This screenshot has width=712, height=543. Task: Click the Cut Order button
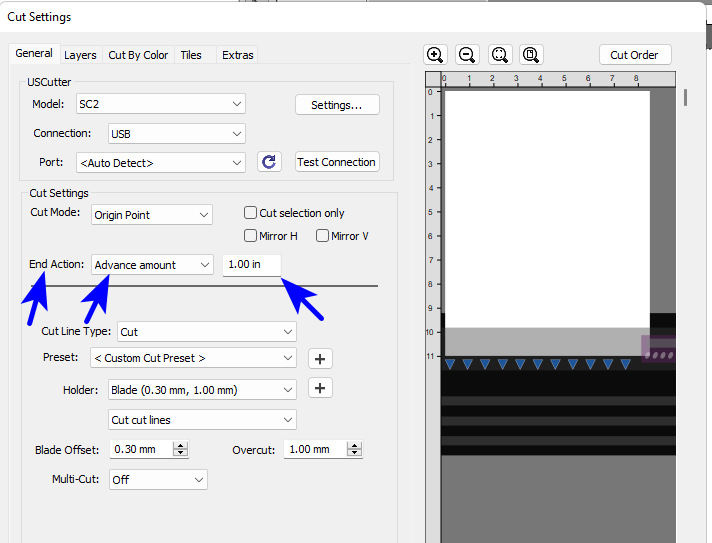634,55
